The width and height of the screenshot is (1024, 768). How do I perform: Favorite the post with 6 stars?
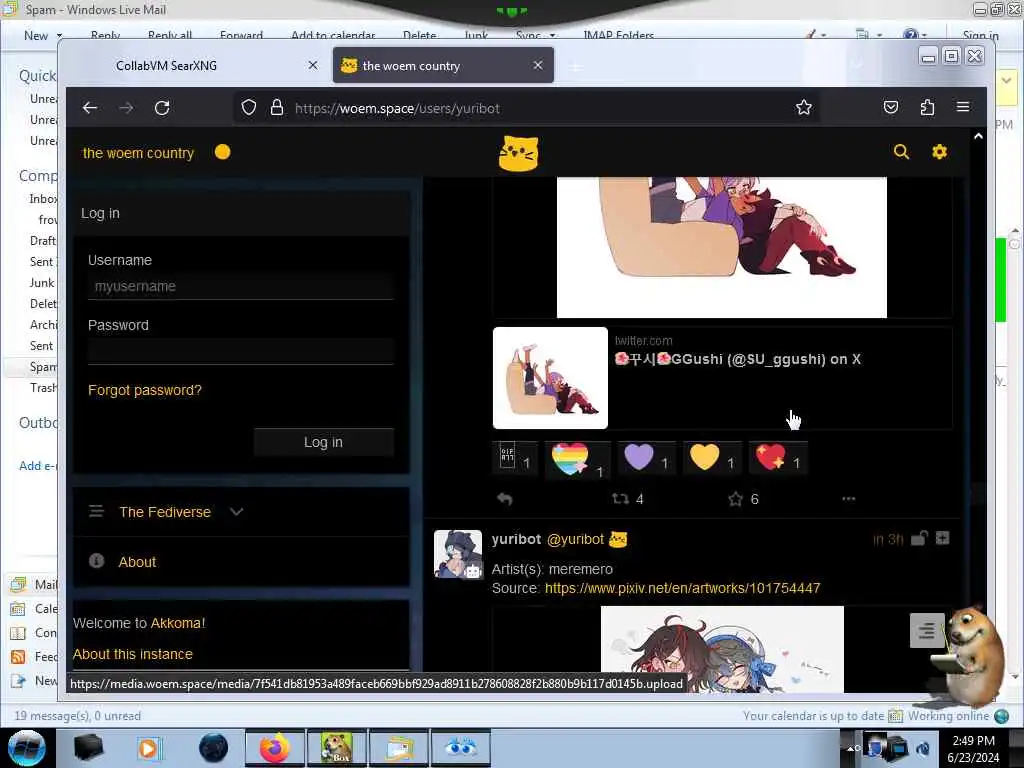click(743, 499)
